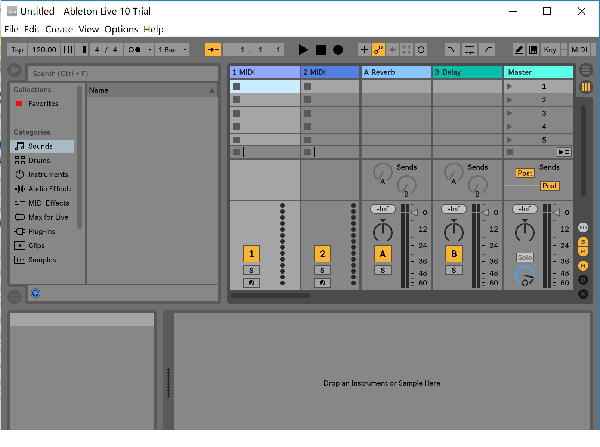Viewport: 600px width, 447px height.
Task: Click the A Reverb volume knob
Action: (x=381, y=231)
